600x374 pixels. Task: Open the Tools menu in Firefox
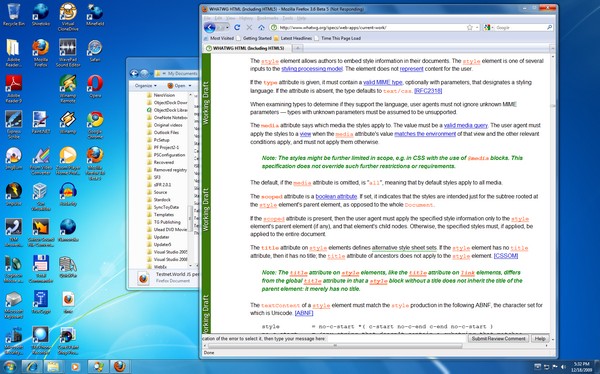[x=288, y=18]
